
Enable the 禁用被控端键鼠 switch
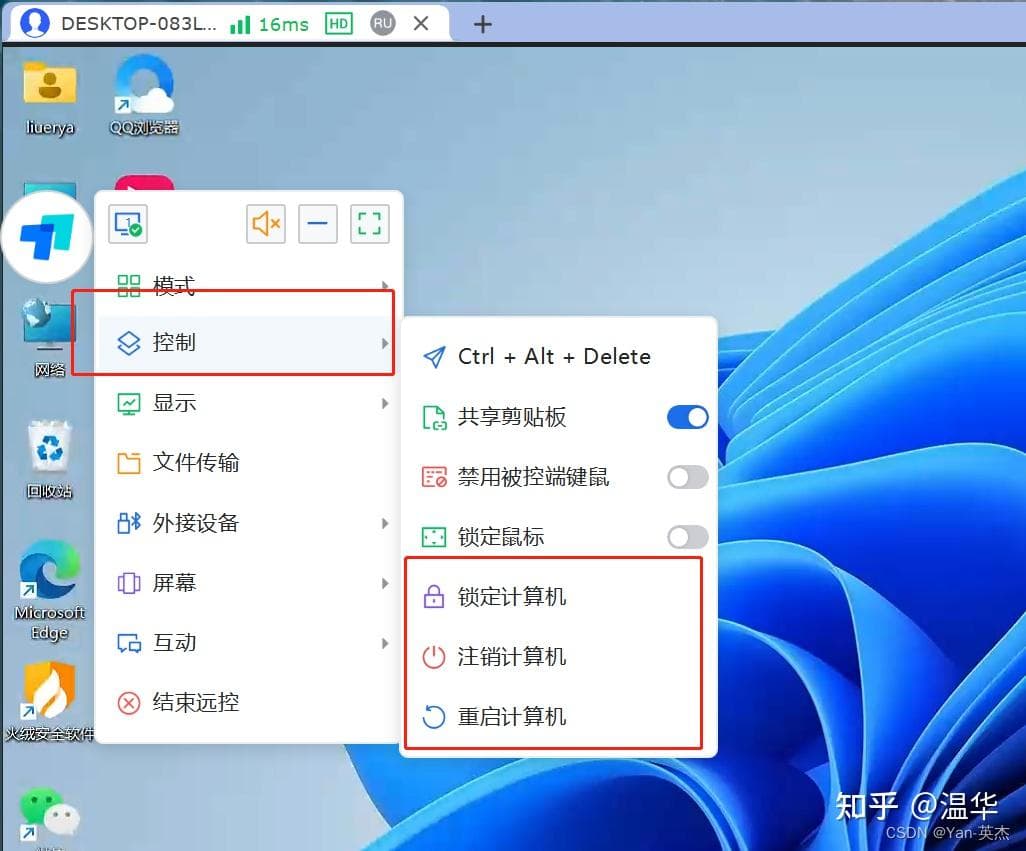tap(688, 478)
